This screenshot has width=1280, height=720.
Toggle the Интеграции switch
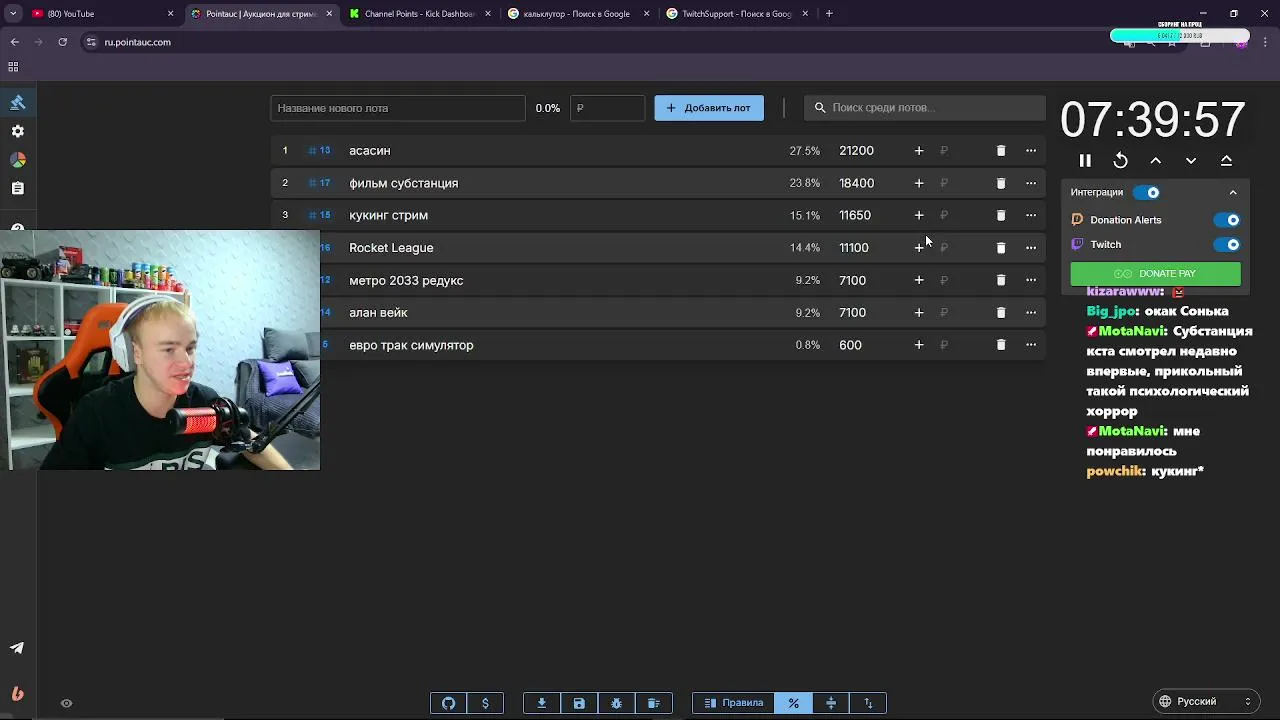[1147, 192]
